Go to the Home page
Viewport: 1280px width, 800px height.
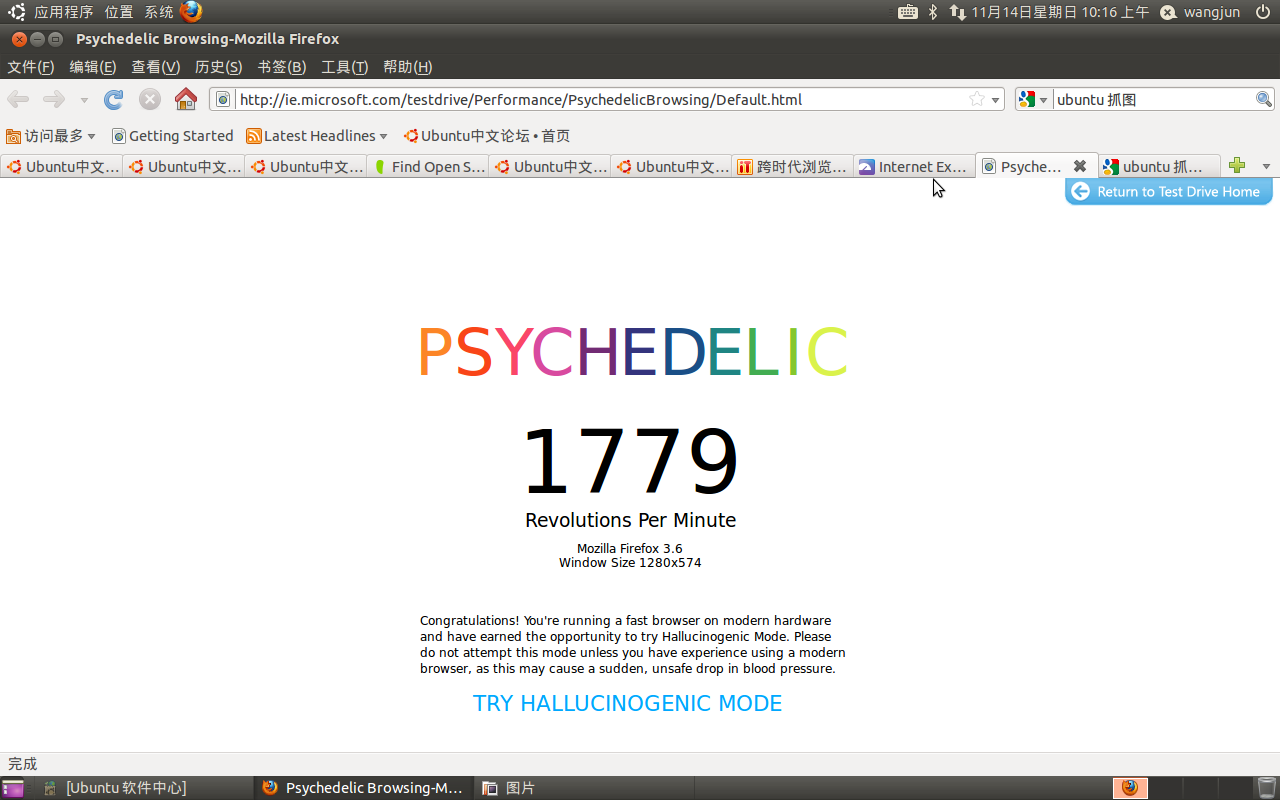click(186, 99)
